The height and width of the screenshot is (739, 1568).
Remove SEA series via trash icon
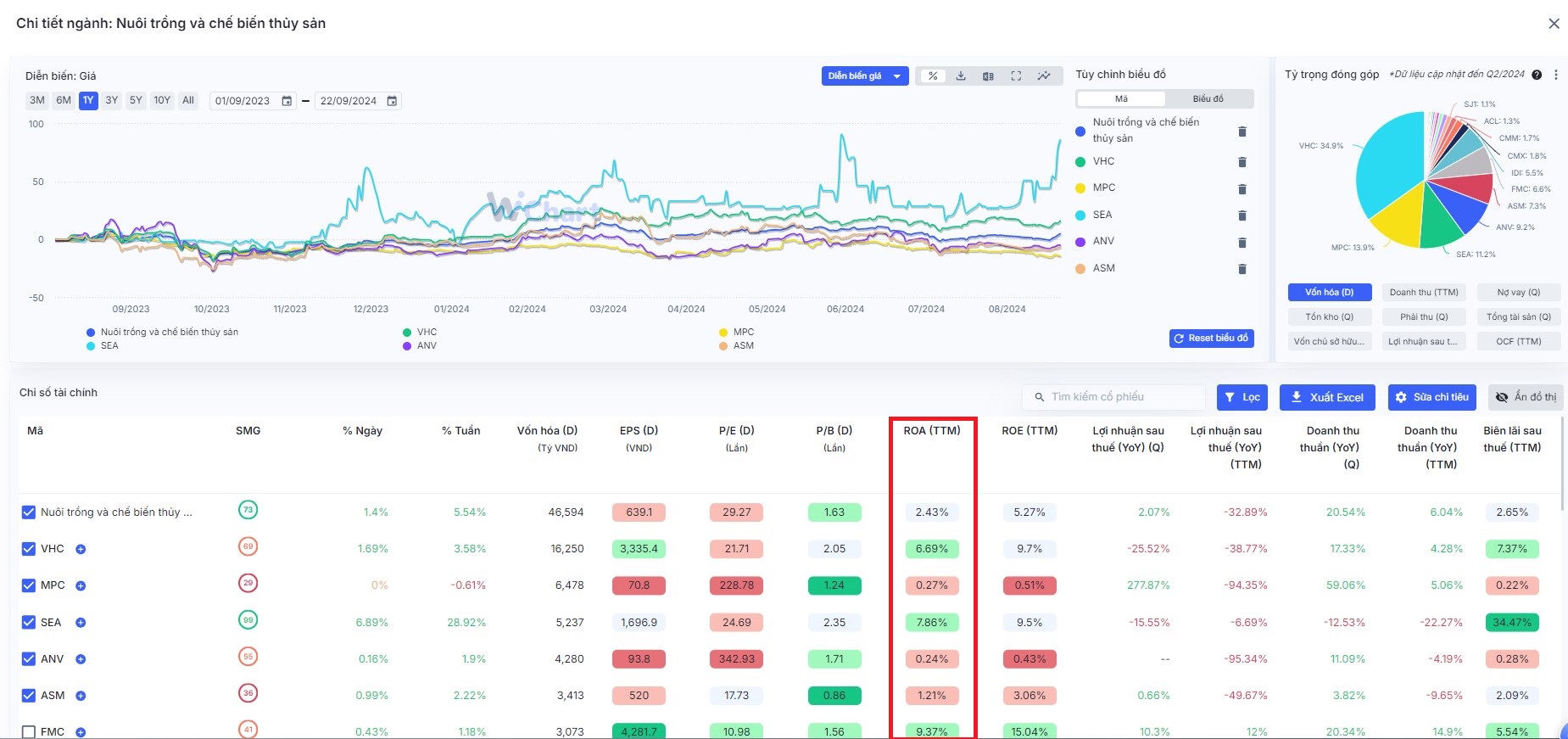click(x=1242, y=216)
